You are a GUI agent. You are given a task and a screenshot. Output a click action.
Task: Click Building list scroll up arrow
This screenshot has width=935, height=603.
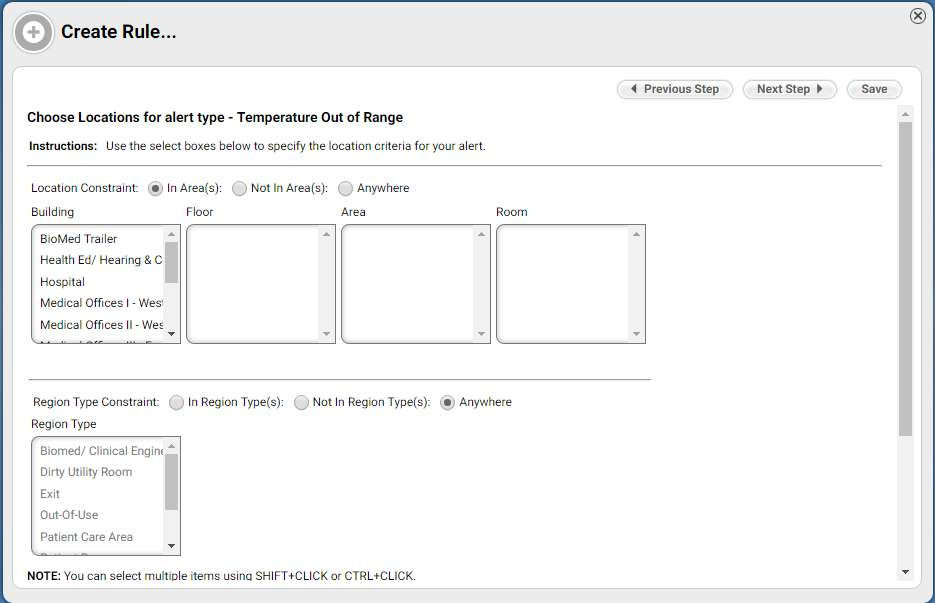click(x=171, y=234)
